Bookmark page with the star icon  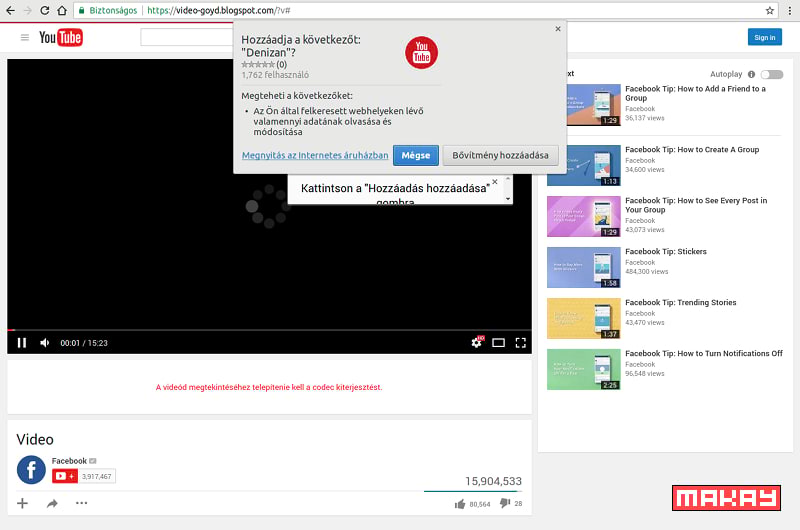click(x=770, y=10)
